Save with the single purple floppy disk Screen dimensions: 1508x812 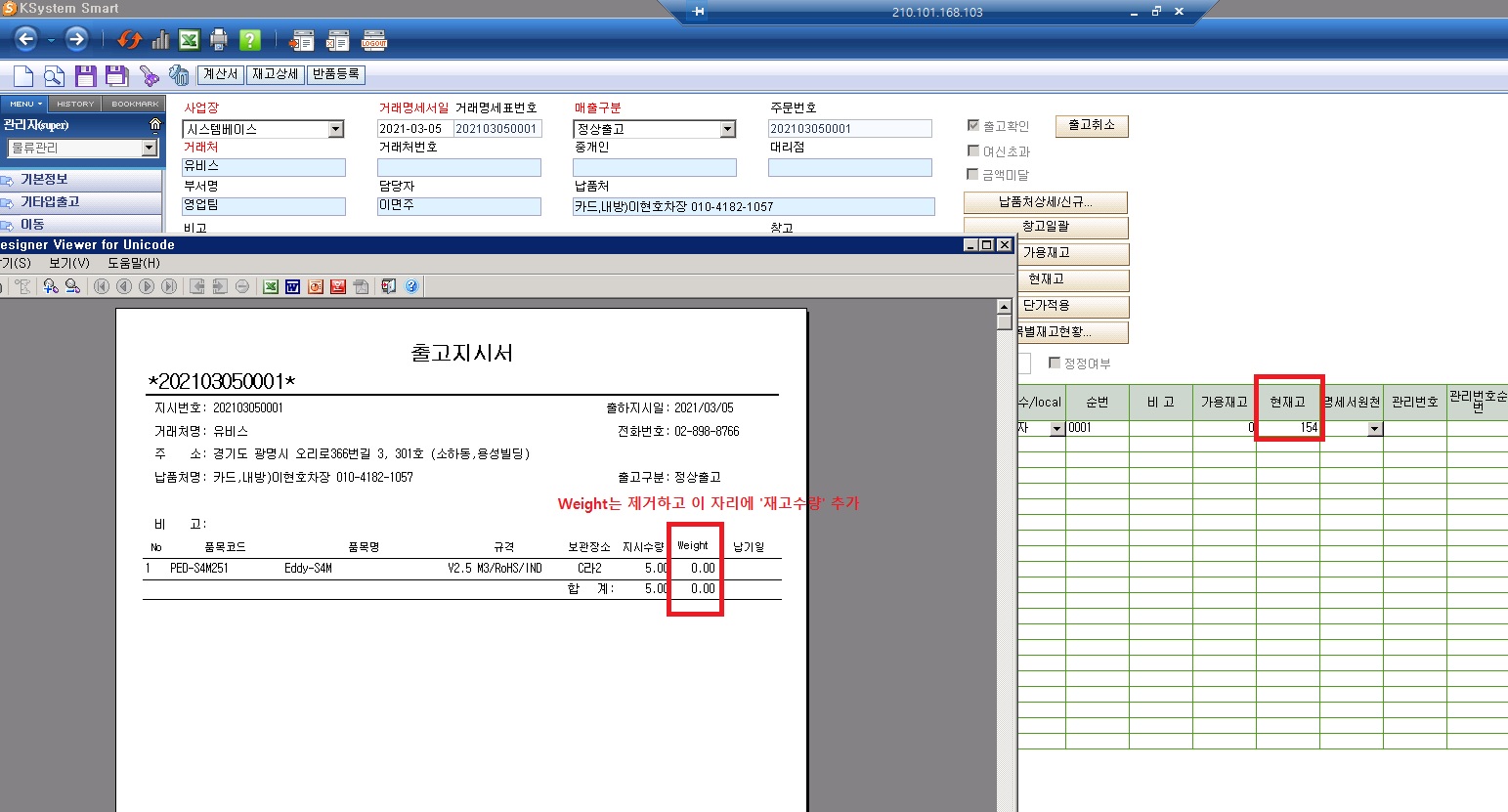(x=86, y=76)
